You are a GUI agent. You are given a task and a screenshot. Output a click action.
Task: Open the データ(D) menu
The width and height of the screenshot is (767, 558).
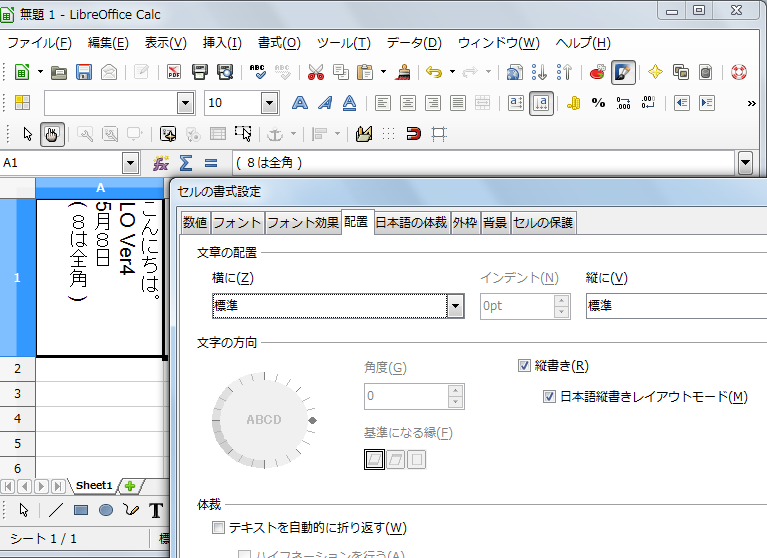414,43
